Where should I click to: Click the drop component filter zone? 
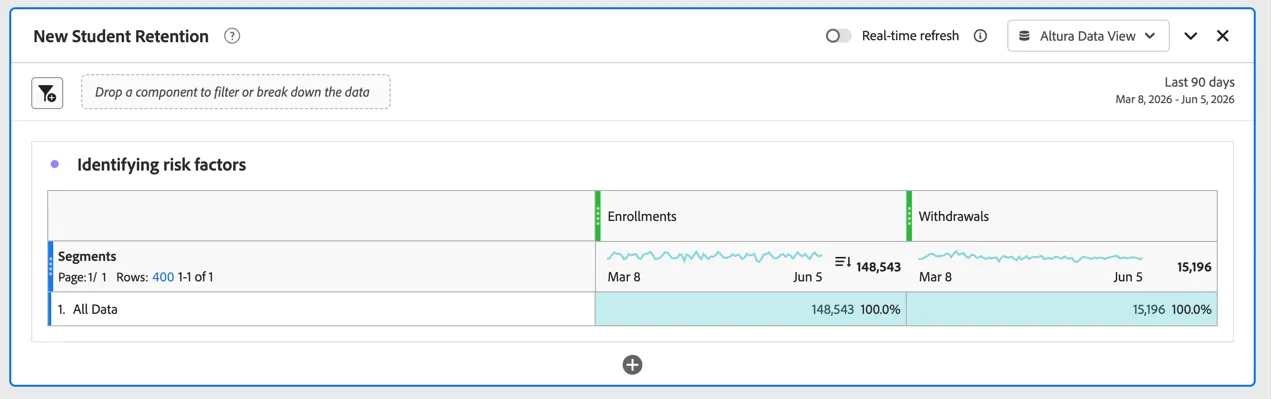(x=236, y=92)
